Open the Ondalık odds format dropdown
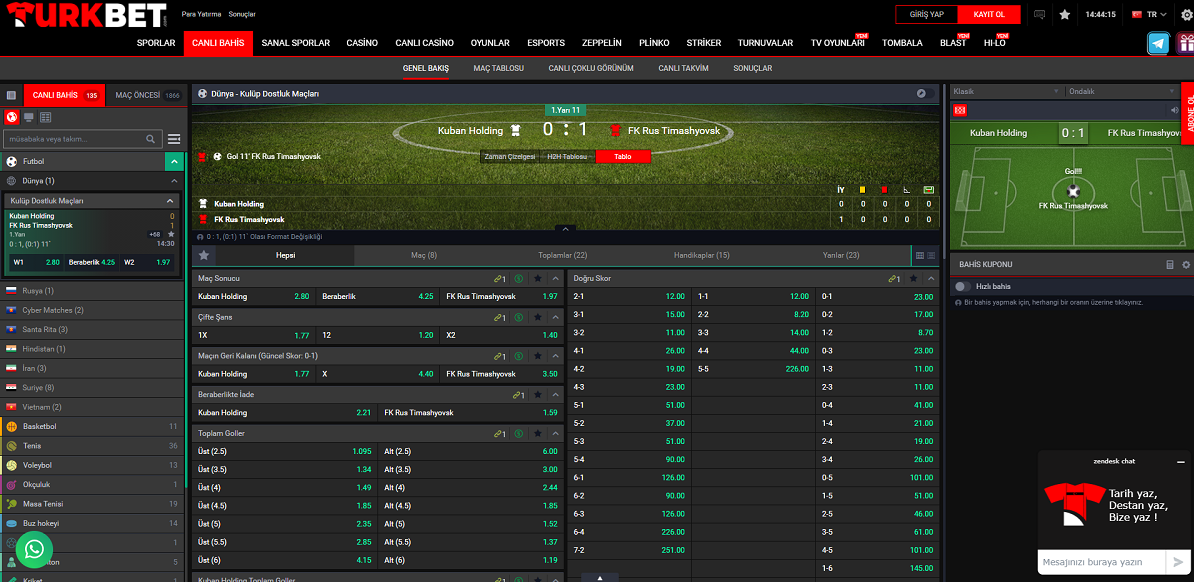The image size is (1194, 582). [1122, 91]
